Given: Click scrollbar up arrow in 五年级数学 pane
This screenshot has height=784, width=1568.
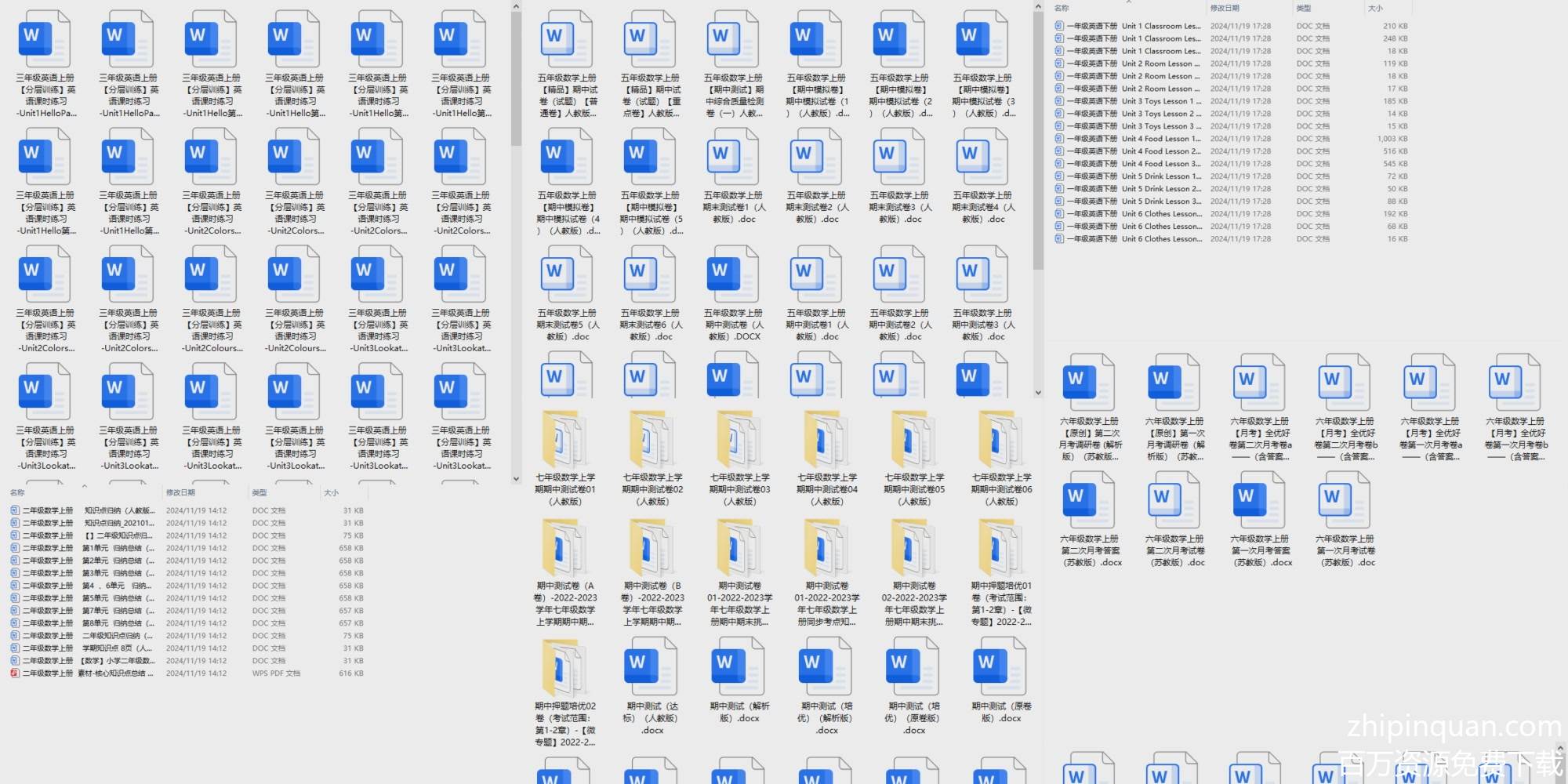Looking at the screenshot, I should click(1038, 7).
